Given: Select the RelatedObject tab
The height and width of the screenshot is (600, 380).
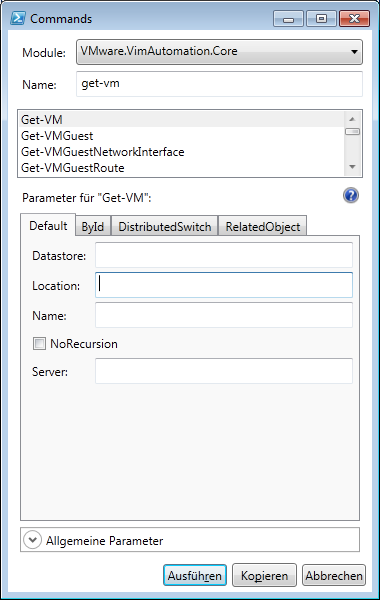Looking at the screenshot, I should [263, 226].
